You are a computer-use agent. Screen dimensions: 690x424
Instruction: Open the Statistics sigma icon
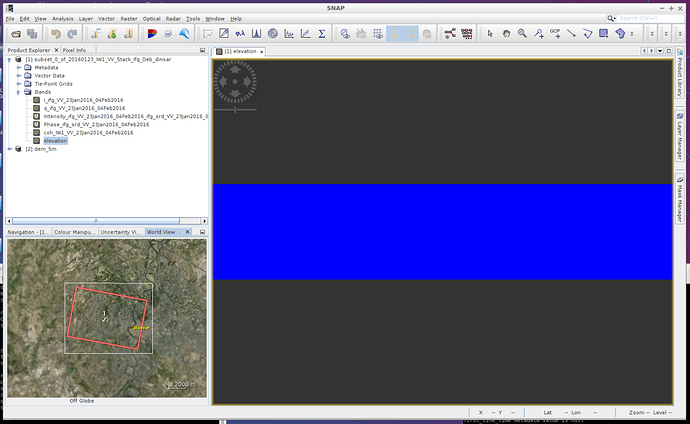click(x=322, y=33)
